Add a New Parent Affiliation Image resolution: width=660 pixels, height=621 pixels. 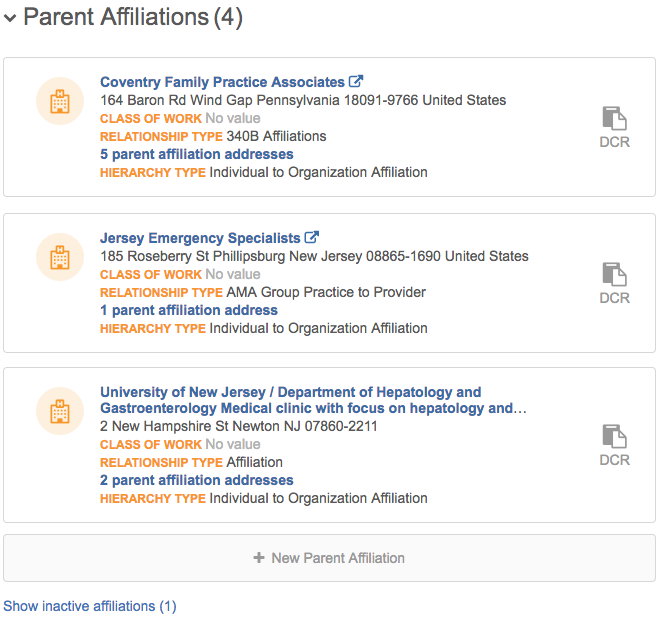(329, 558)
